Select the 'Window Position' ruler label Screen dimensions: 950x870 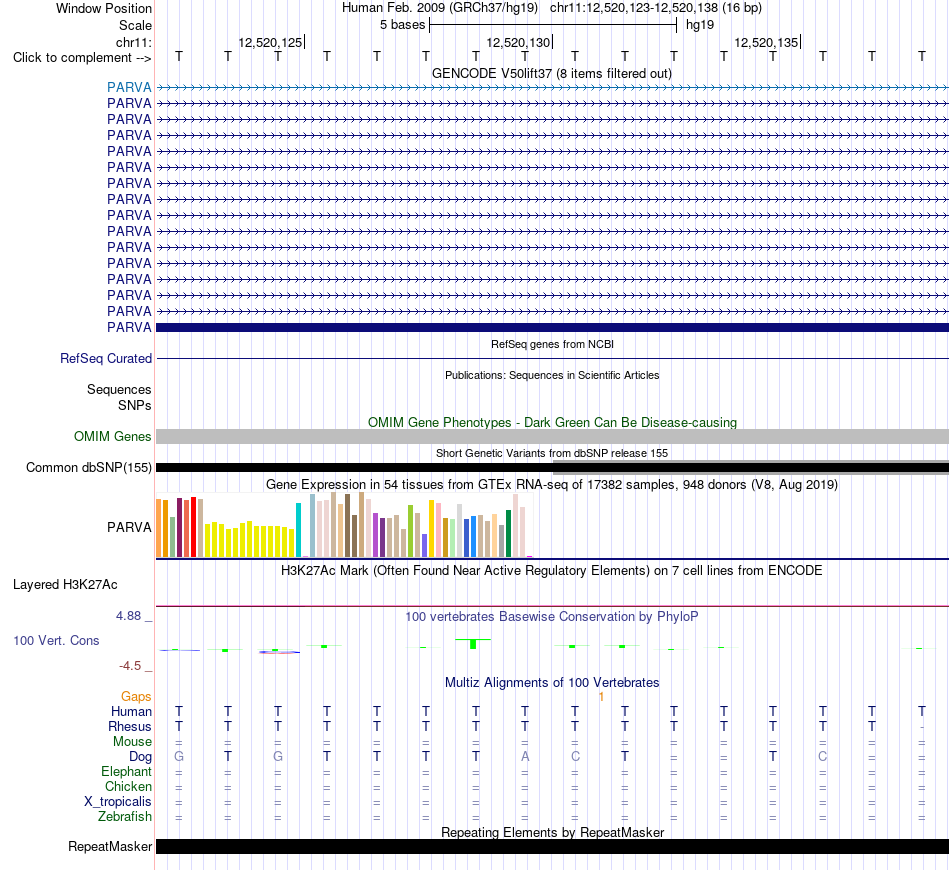click(x=104, y=8)
